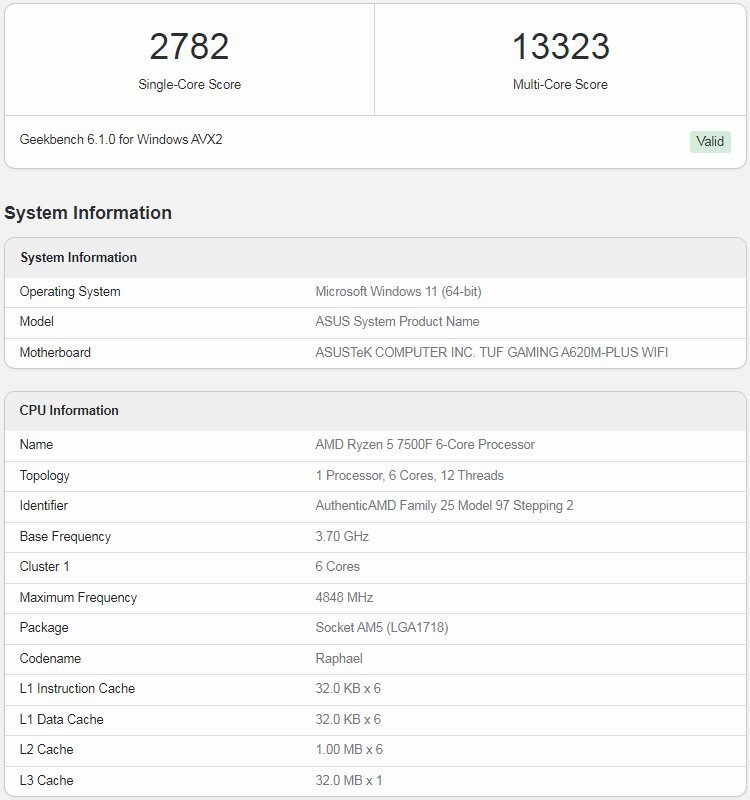750x800 pixels.
Task: Click the Maximum Frequency row label
Action: tap(79, 597)
